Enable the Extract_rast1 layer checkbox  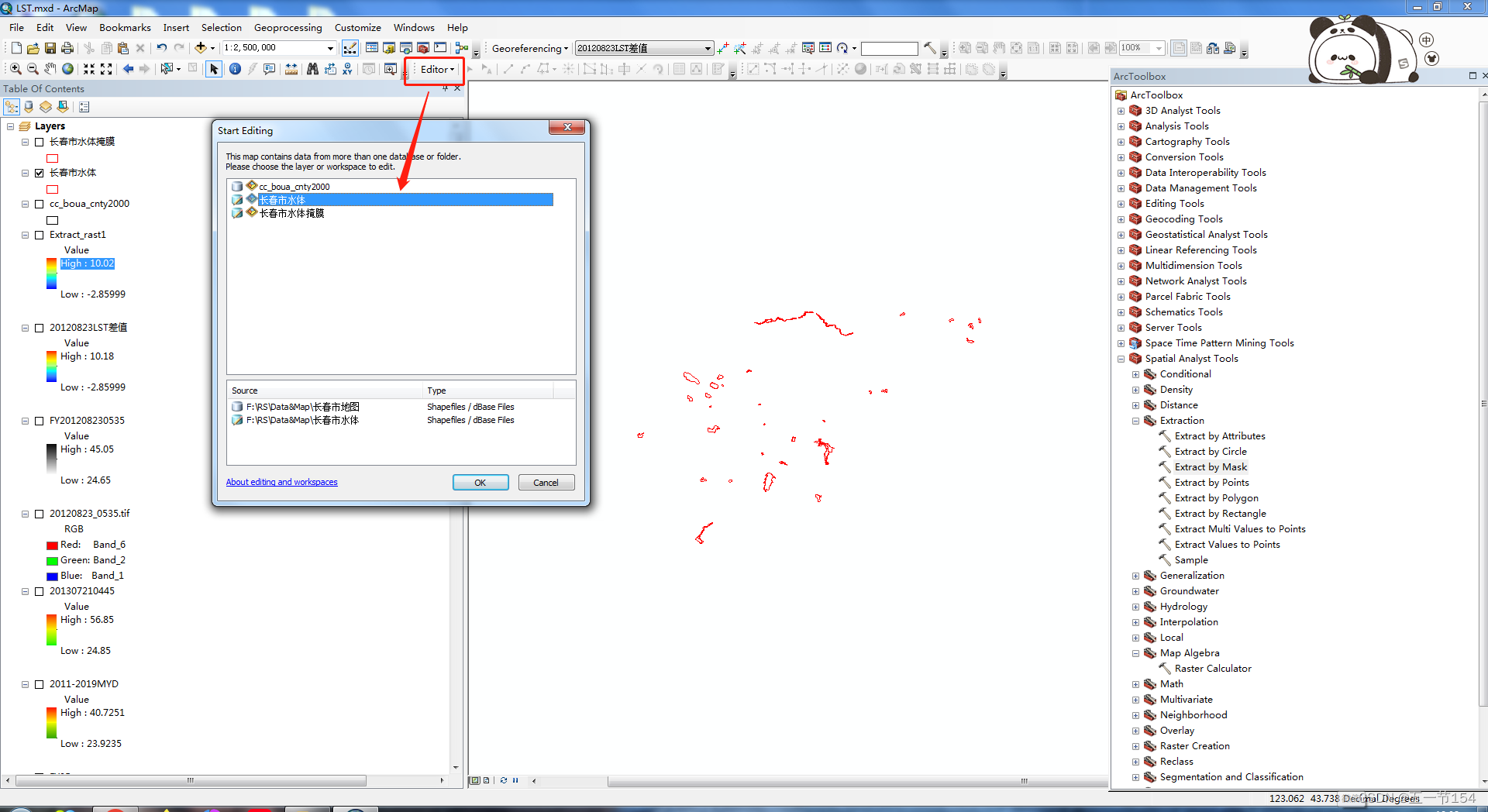(40, 235)
